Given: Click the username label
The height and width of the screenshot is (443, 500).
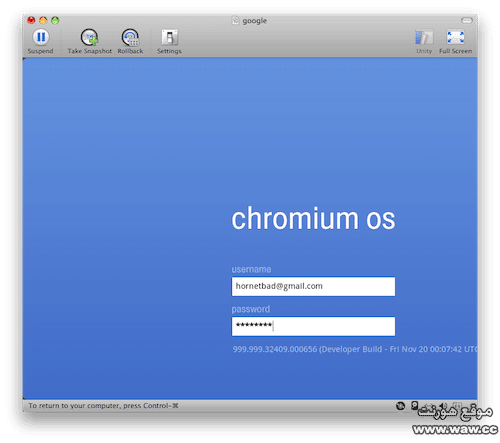Looking at the screenshot, I should pos(251,269).
